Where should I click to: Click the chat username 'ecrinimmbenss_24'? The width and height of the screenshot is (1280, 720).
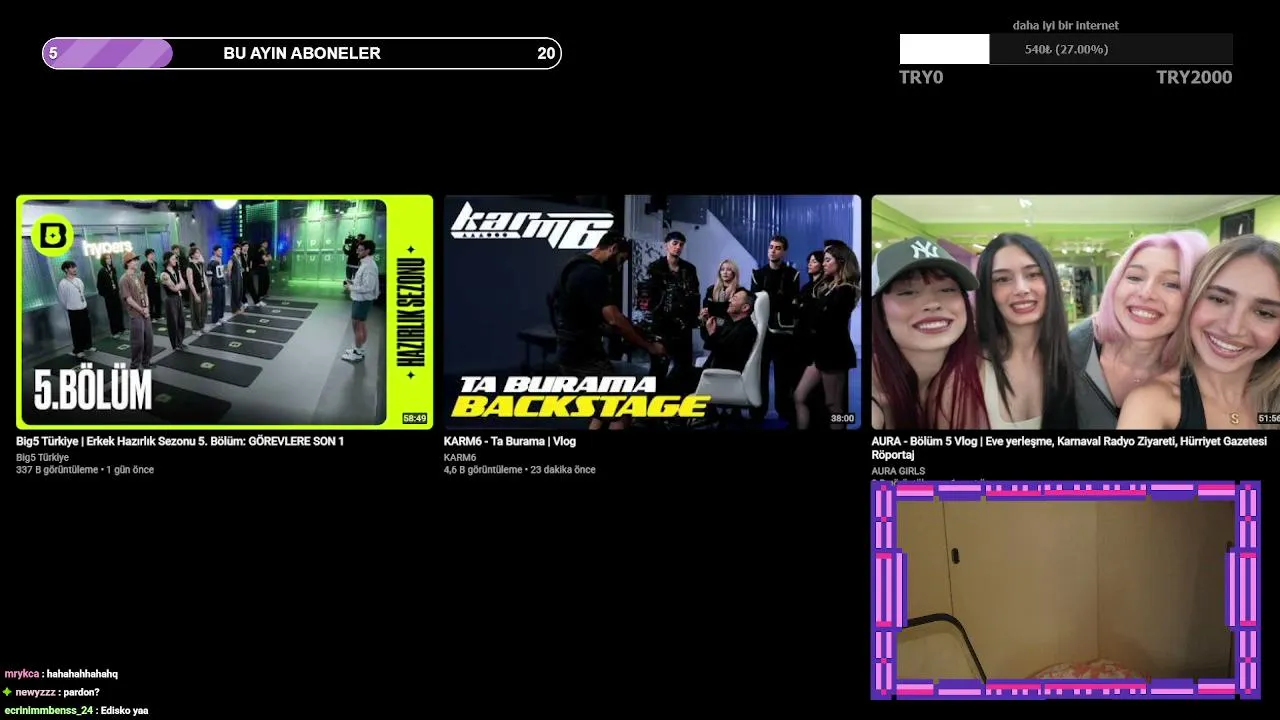pyautogui.click(x=48, y=710)
